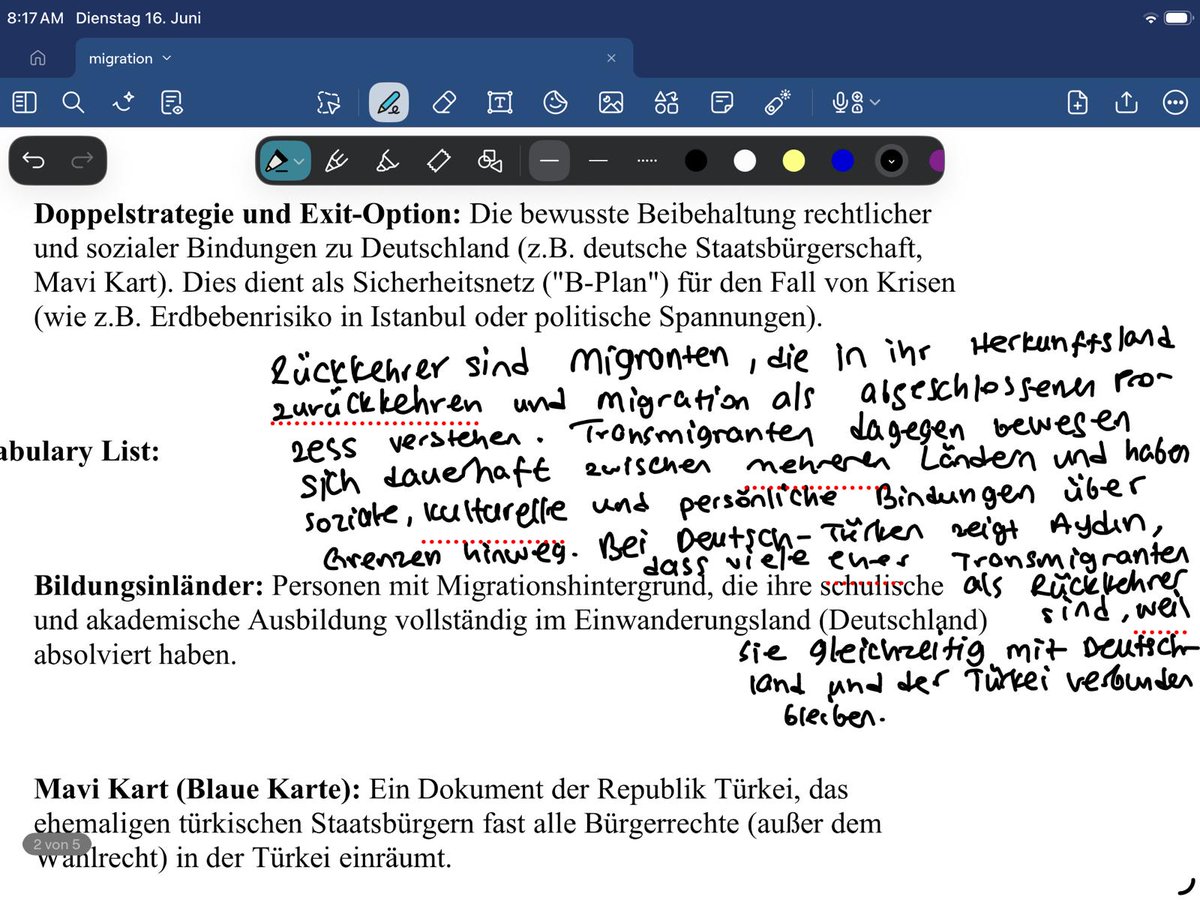Tap the 'abulary List:' heading

[x=79, y=452]
